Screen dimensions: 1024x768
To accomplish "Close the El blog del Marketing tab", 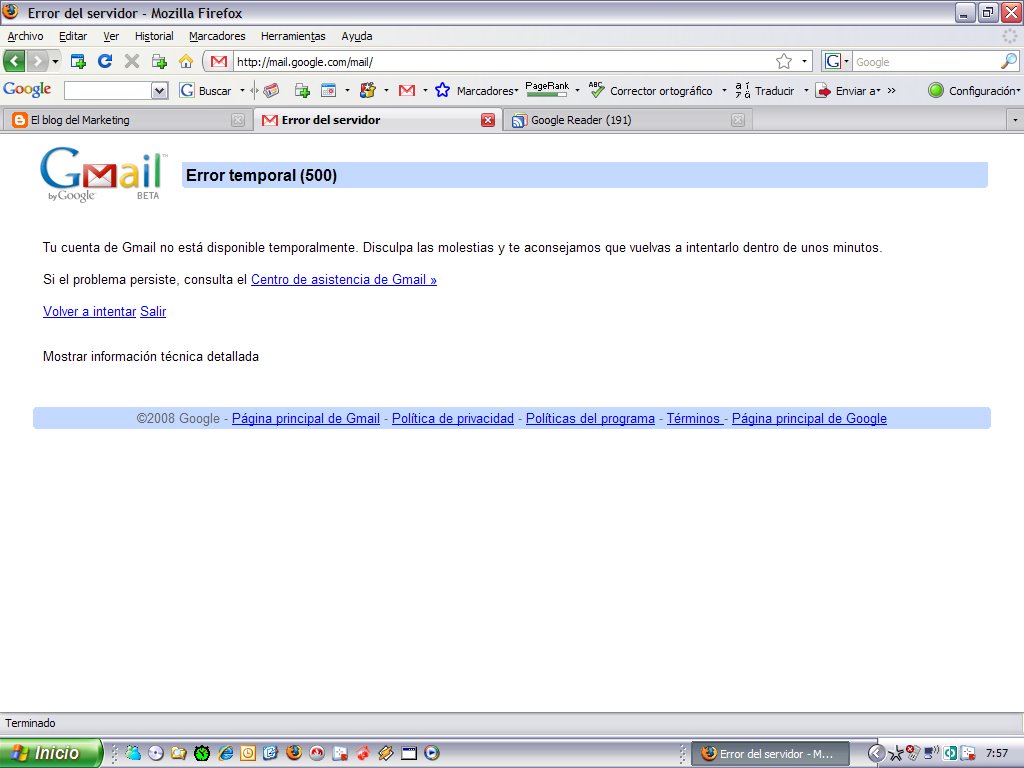I will (x=238, y=120).
